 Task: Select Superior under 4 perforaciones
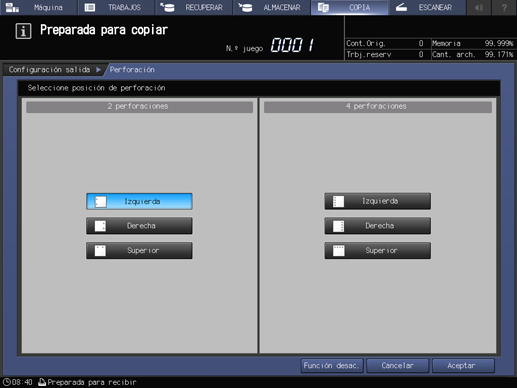point(378,250)
